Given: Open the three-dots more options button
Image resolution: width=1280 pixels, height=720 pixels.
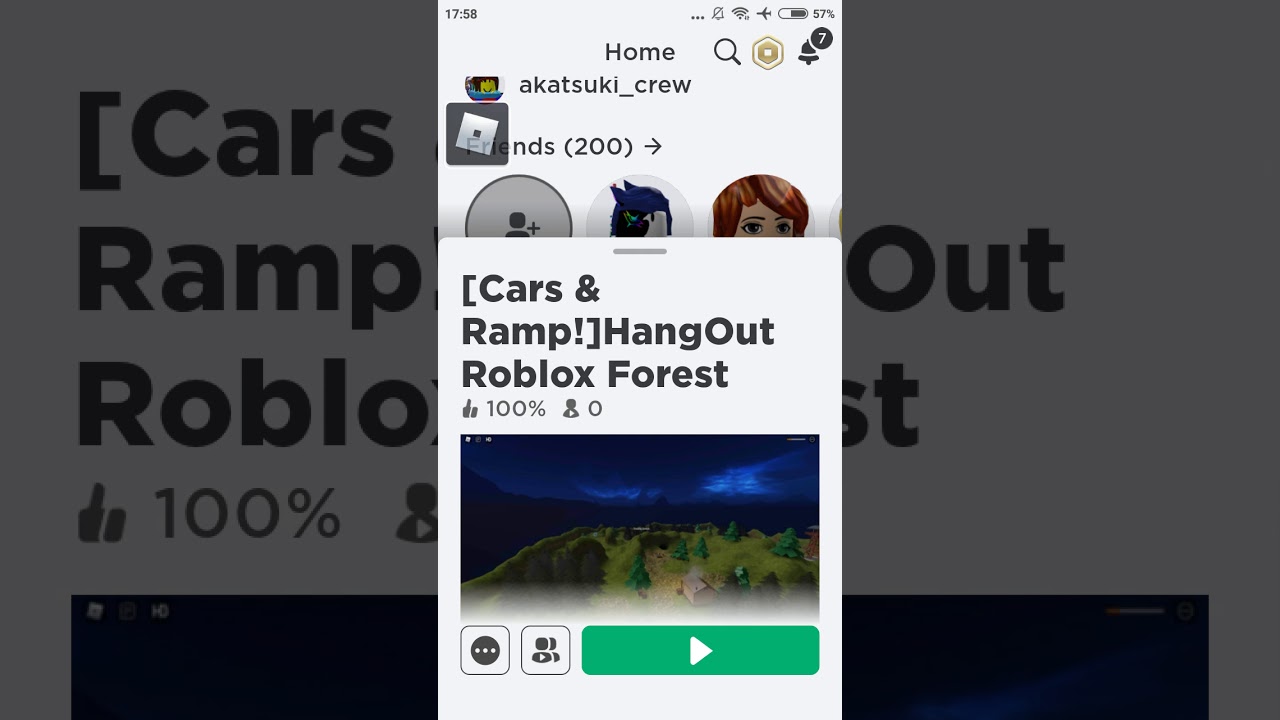Looking at the screenshot, I should [x=485, y=650].
